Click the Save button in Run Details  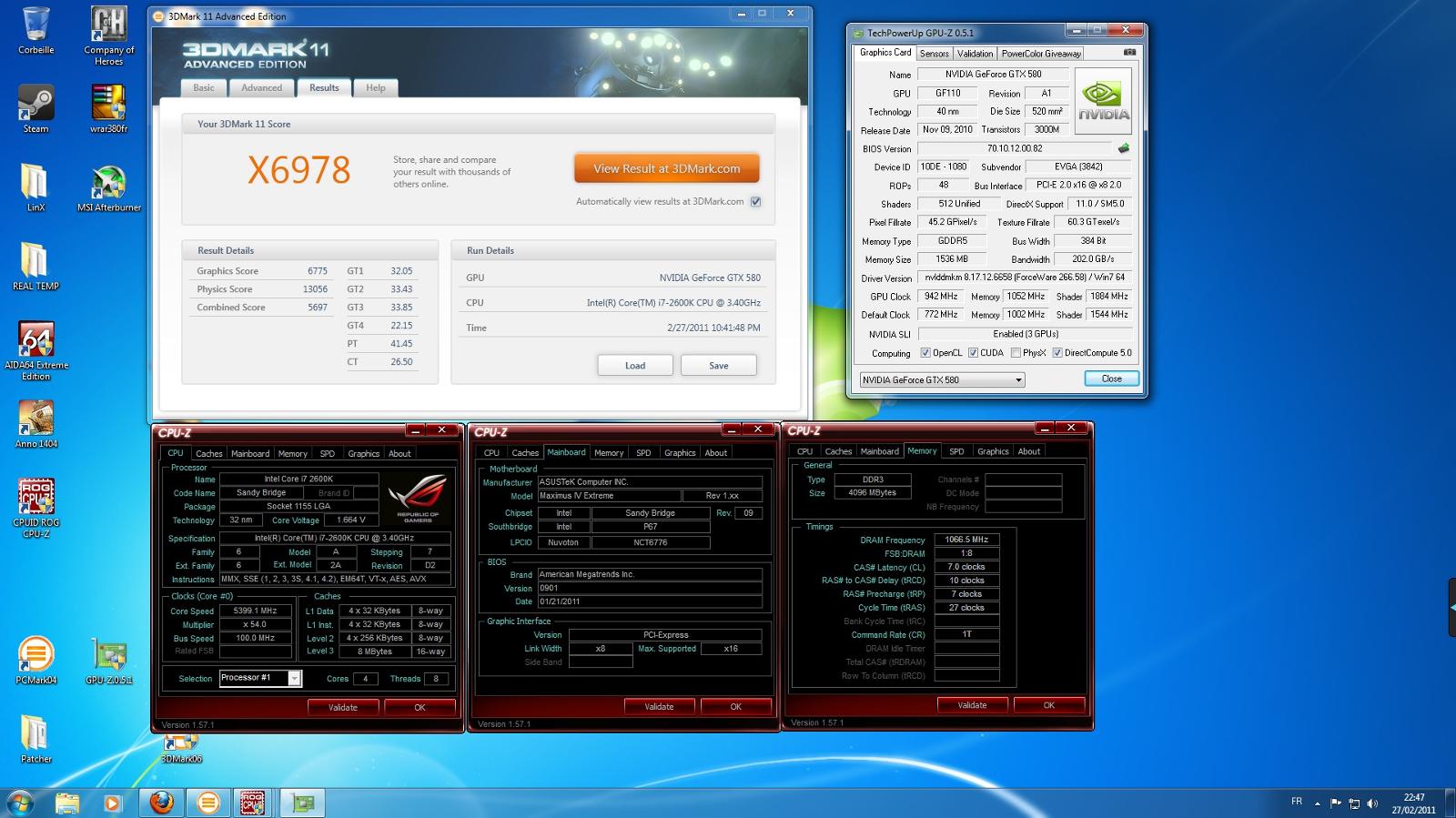(x=719, y=366)
